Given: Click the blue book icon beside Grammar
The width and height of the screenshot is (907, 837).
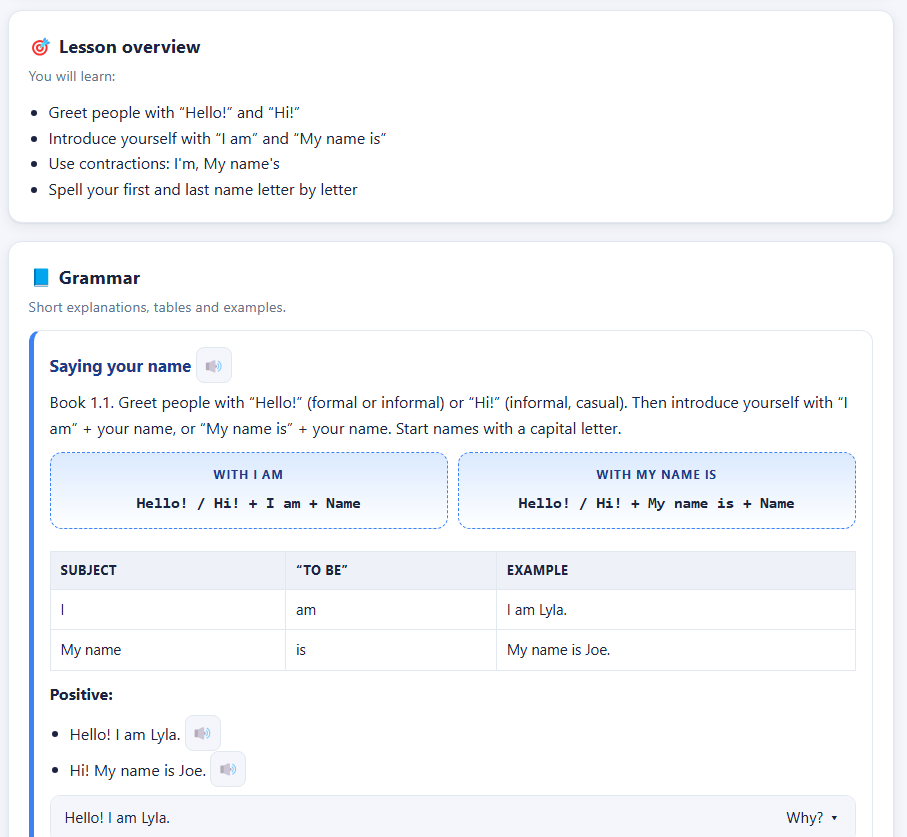Looking at the screenshot, I should pos(40,278).
